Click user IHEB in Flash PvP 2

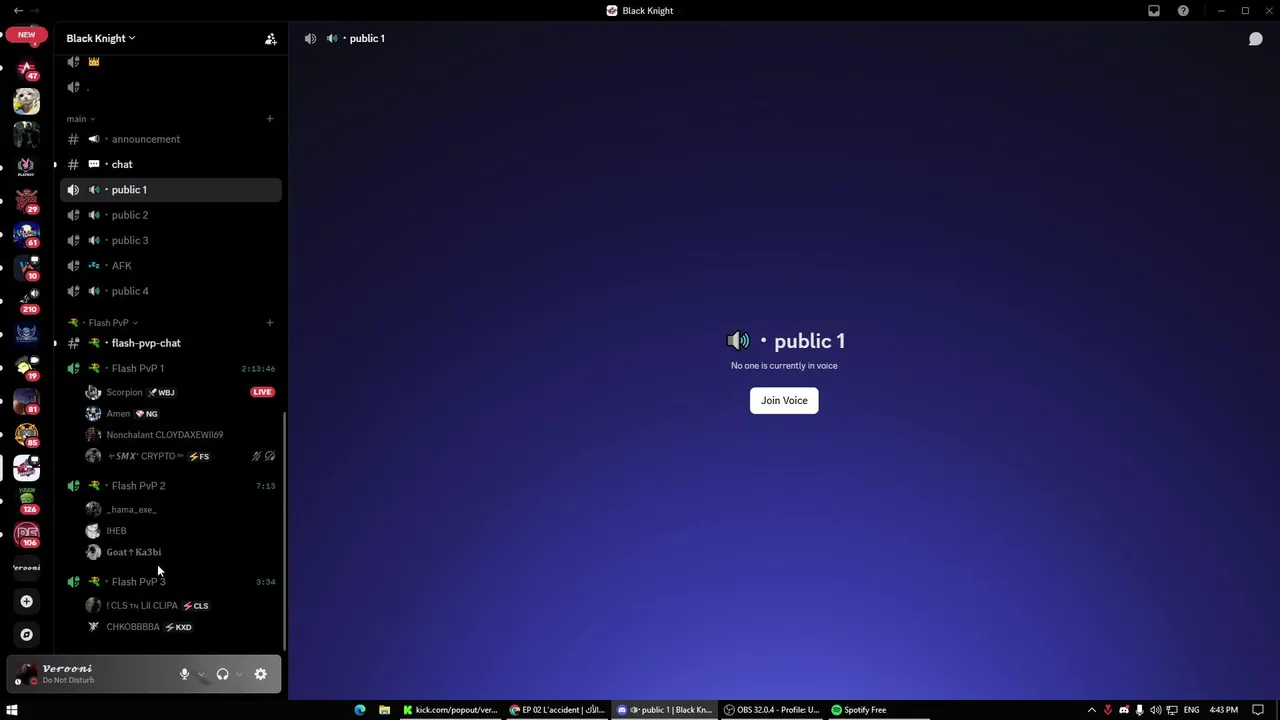point(181,531)
